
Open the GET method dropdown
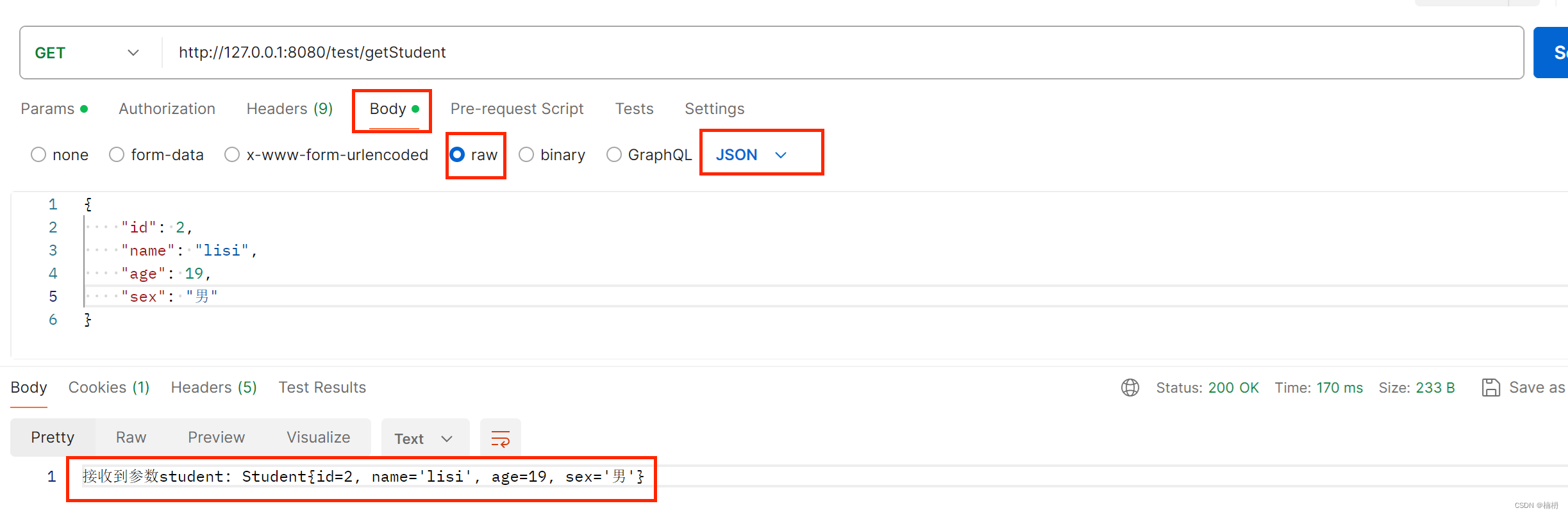pyautogui.click(x=87, y=53)
